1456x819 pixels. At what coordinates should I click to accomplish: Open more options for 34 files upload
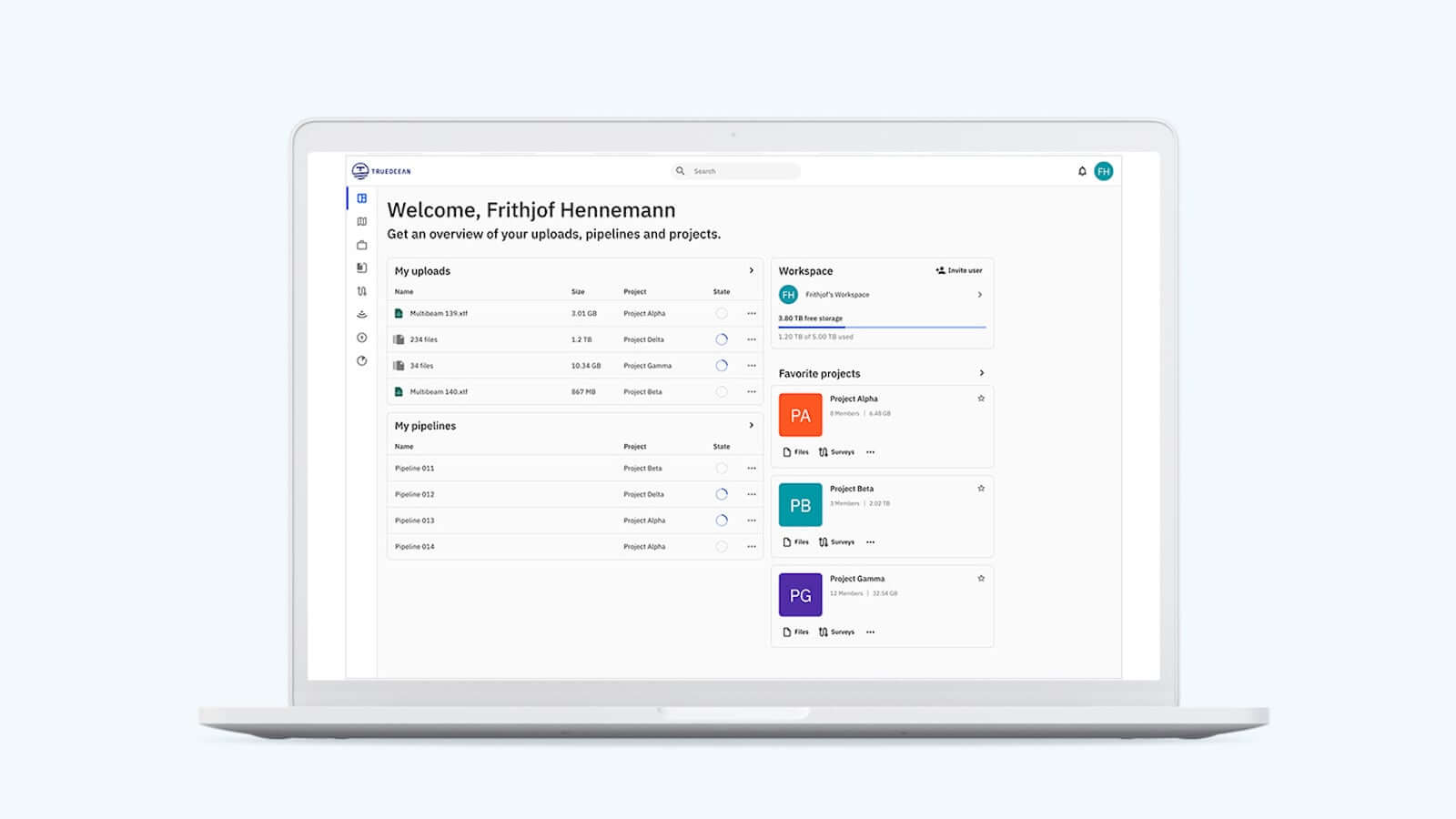click(x=752, y=366)
